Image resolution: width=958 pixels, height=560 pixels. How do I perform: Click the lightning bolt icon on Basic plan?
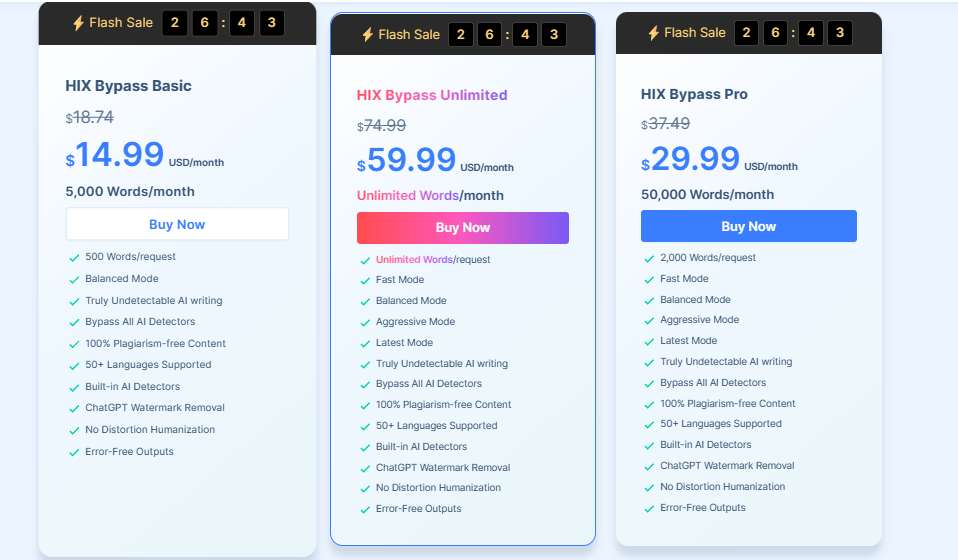(78, 23)
